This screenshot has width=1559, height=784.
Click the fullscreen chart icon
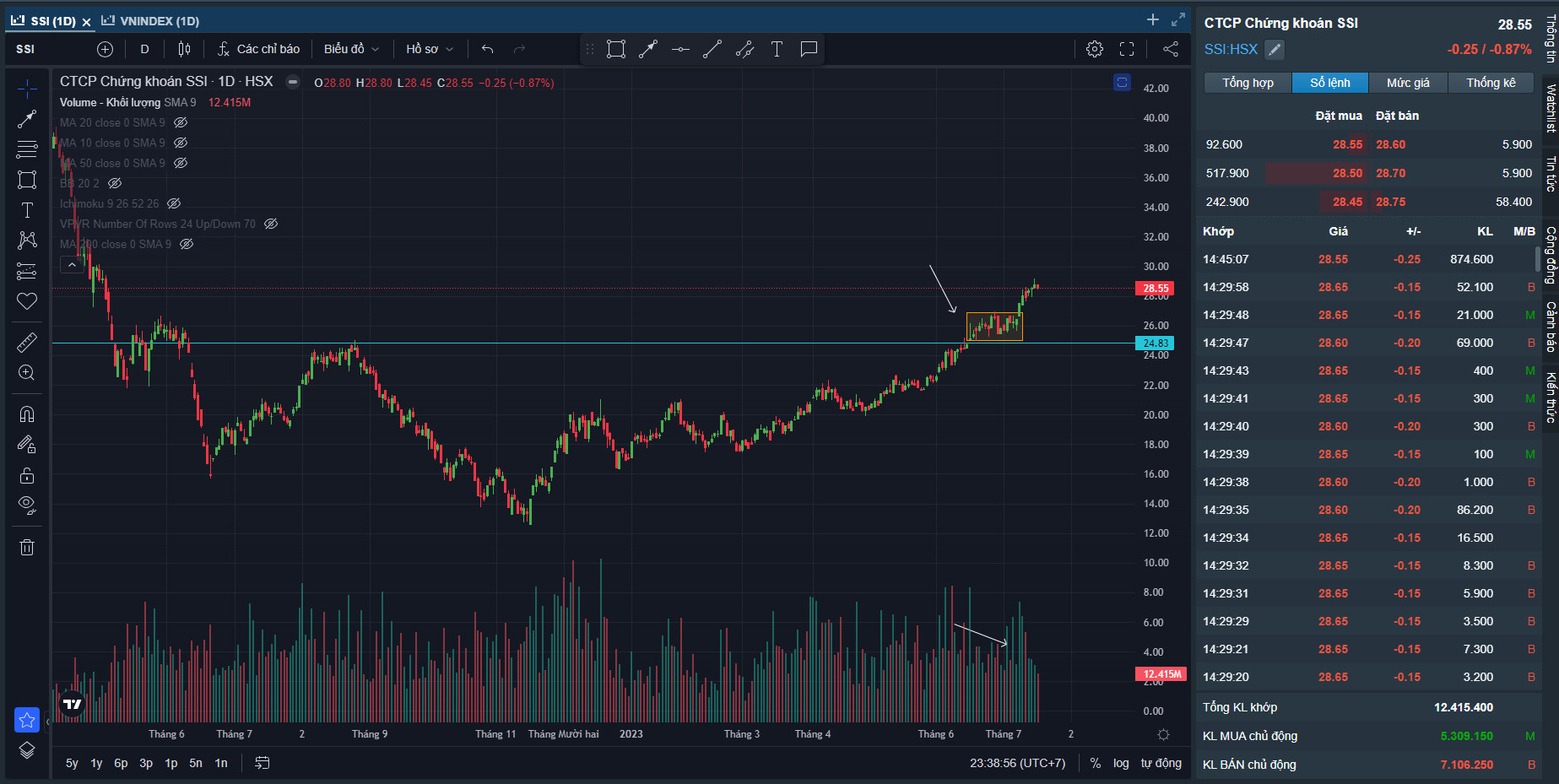pos(1127,49)
